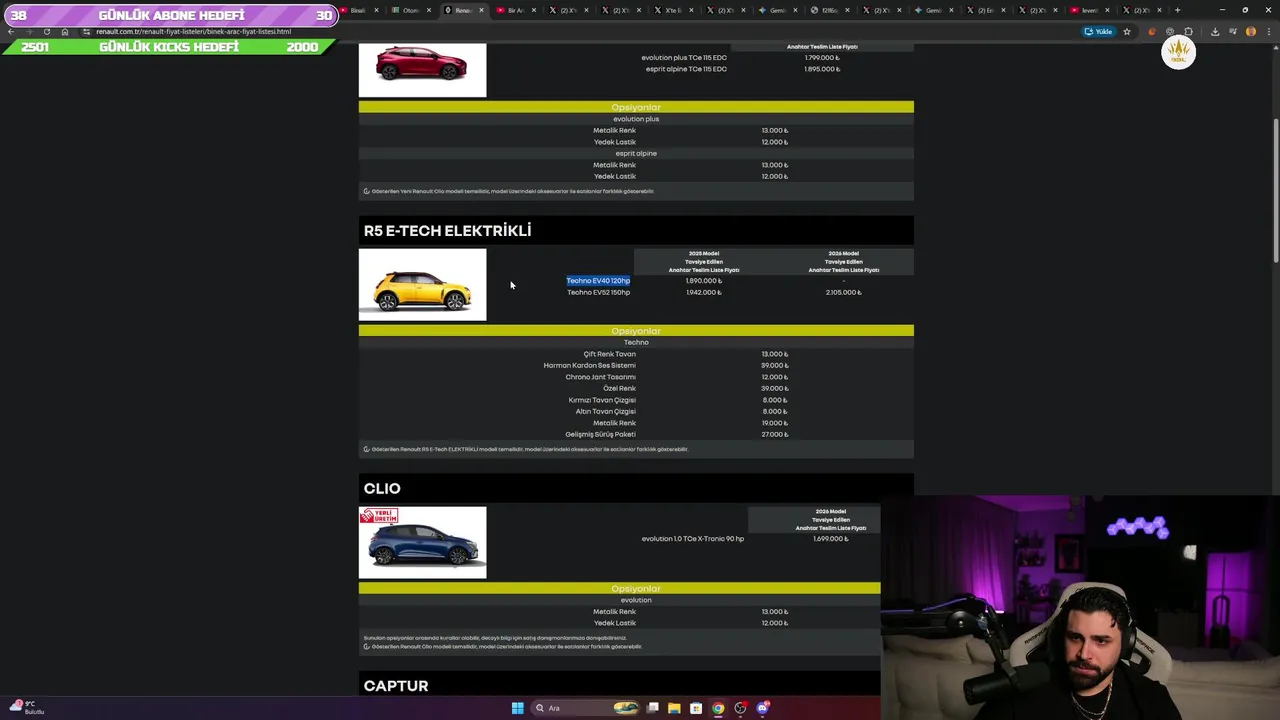
Task: Click the round gold logo overlay
Action: [1178, 52]
